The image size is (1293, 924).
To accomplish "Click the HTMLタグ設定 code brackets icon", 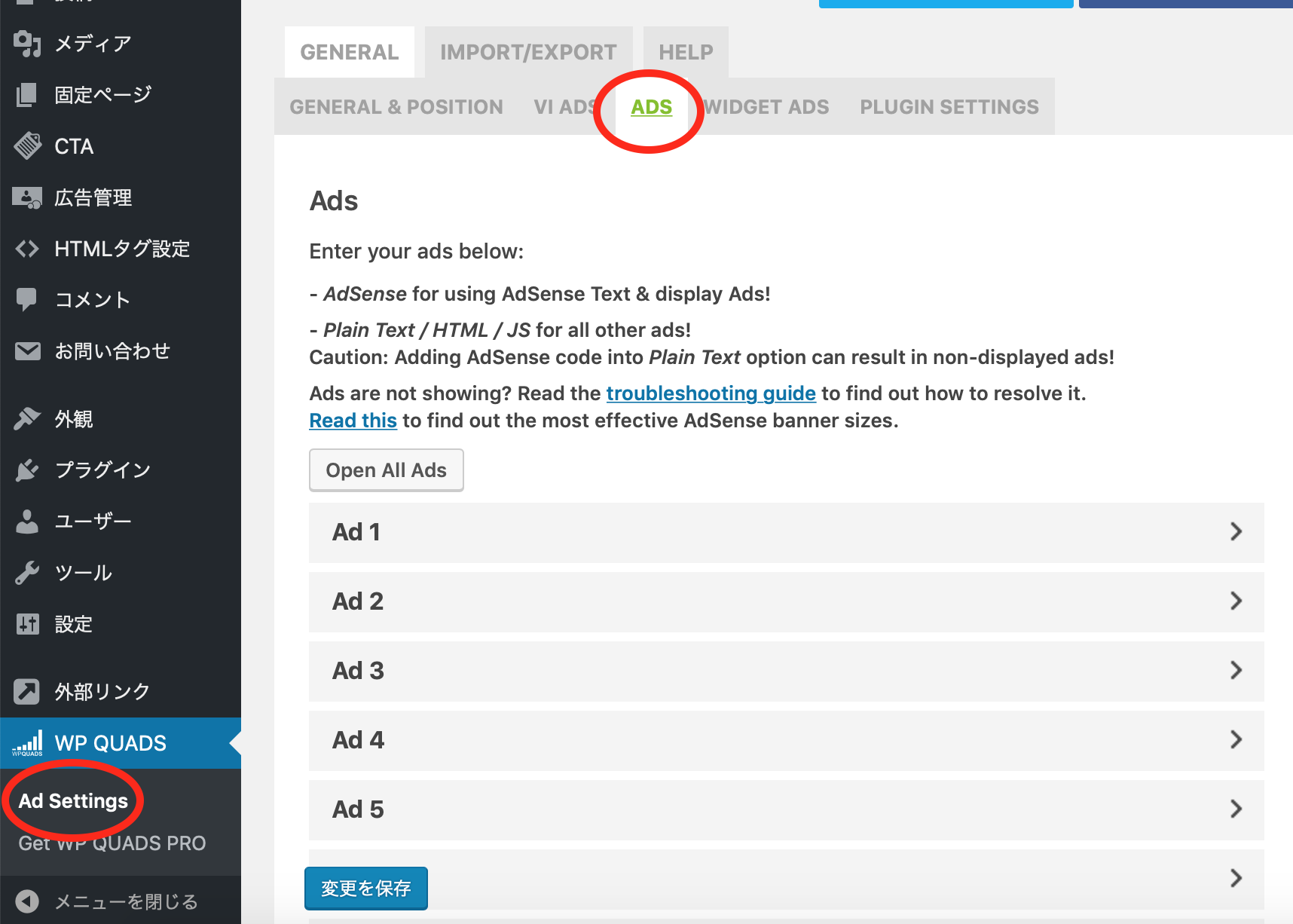I will 27,249.
